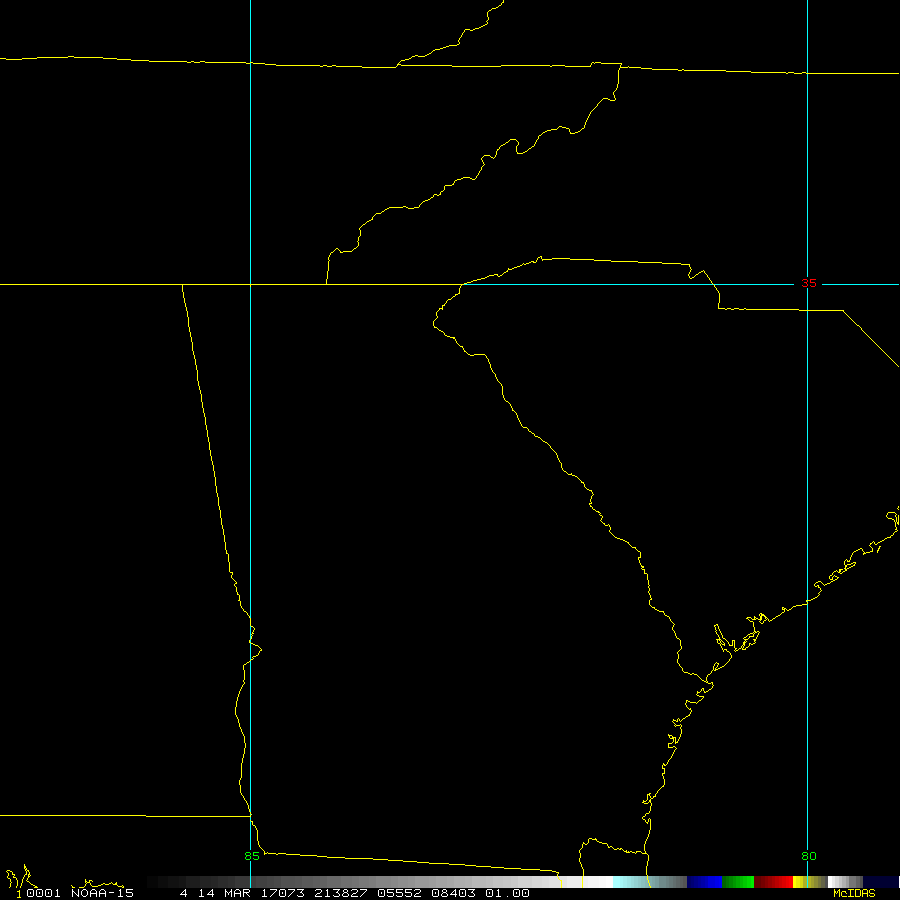Click the red segment of color bar
Screen dimensions: 900x900
pyautogui.click(x=773, y=882)
